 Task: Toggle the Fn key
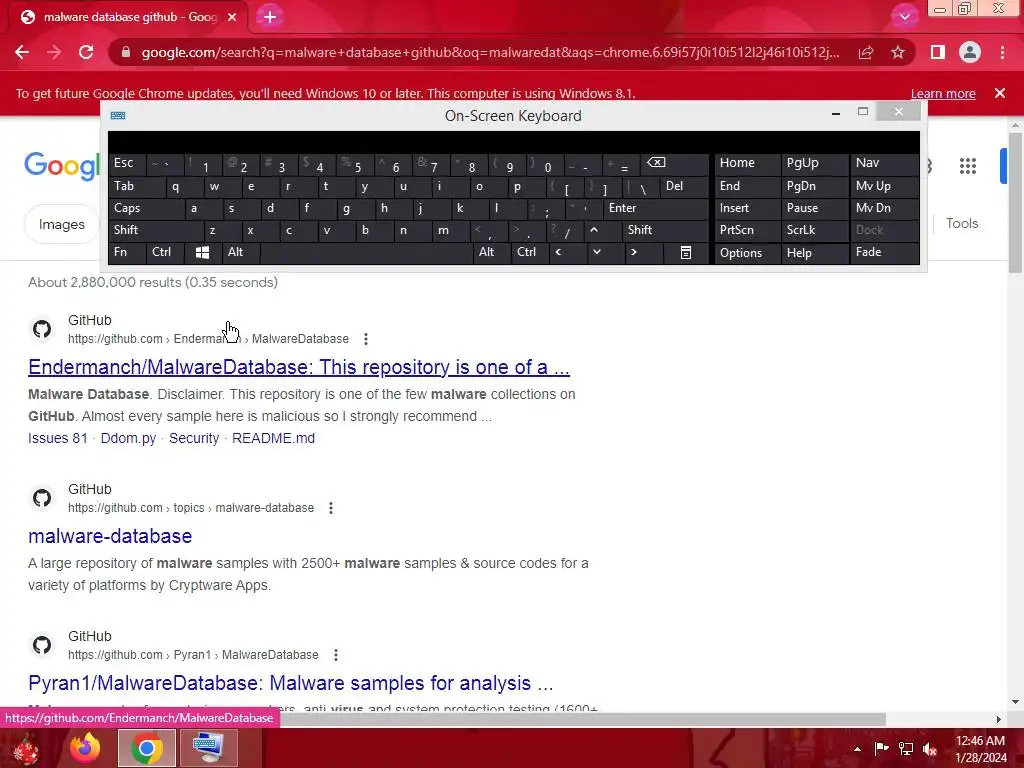point(127,252)
